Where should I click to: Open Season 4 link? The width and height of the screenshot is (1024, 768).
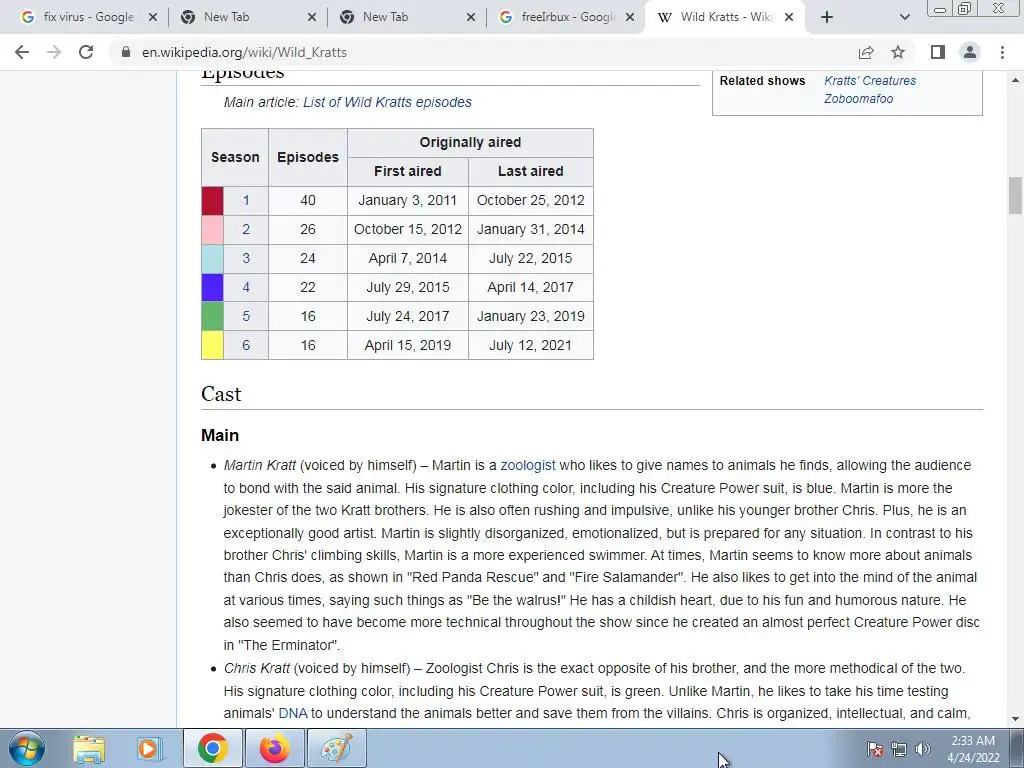(x=246, y=287)
